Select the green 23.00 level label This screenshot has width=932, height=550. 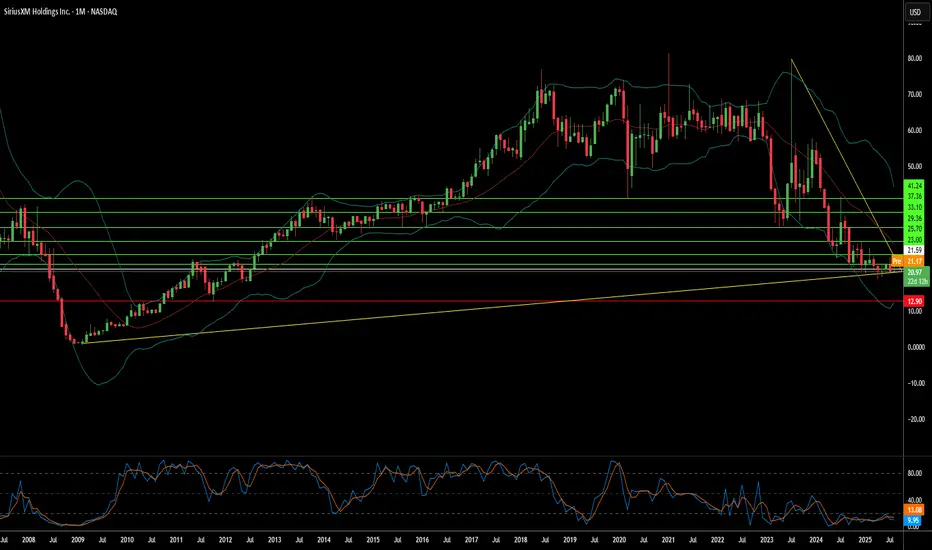pyautogui.click(x=913, y=240)
